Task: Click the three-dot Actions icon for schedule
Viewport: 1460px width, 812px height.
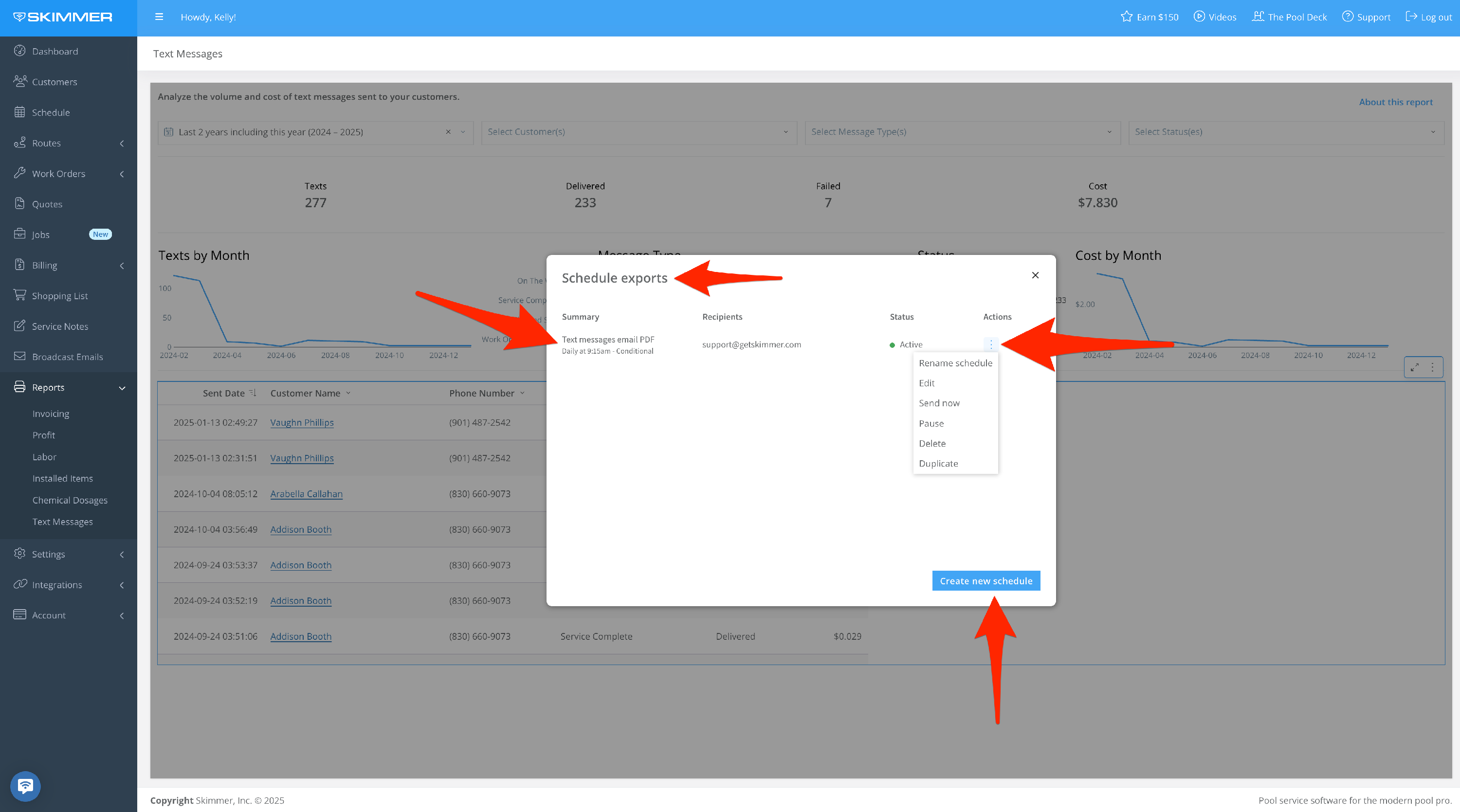Action: pyautogui.click(x=991, y=344)
